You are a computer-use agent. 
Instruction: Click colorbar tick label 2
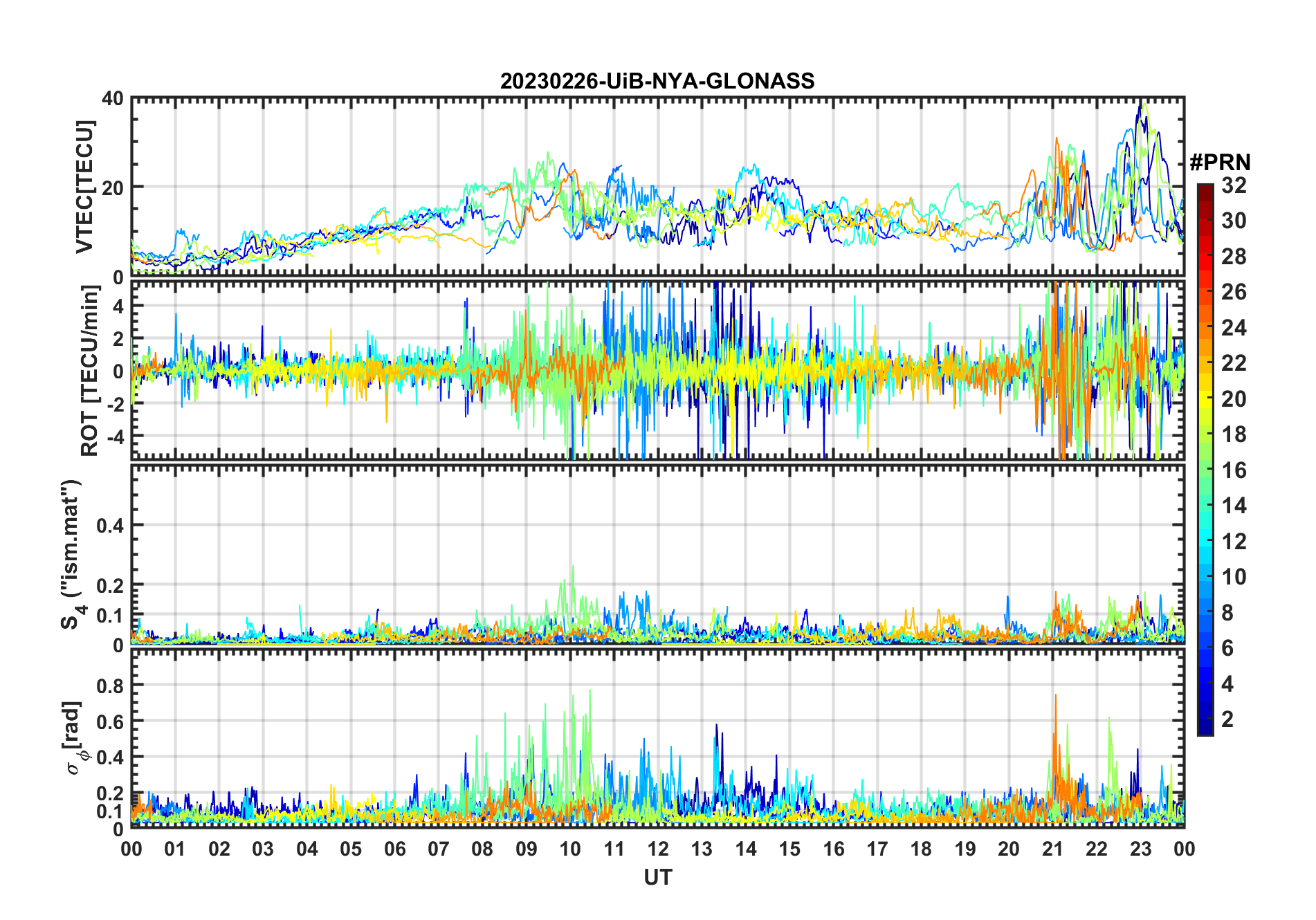(1227, 719)
